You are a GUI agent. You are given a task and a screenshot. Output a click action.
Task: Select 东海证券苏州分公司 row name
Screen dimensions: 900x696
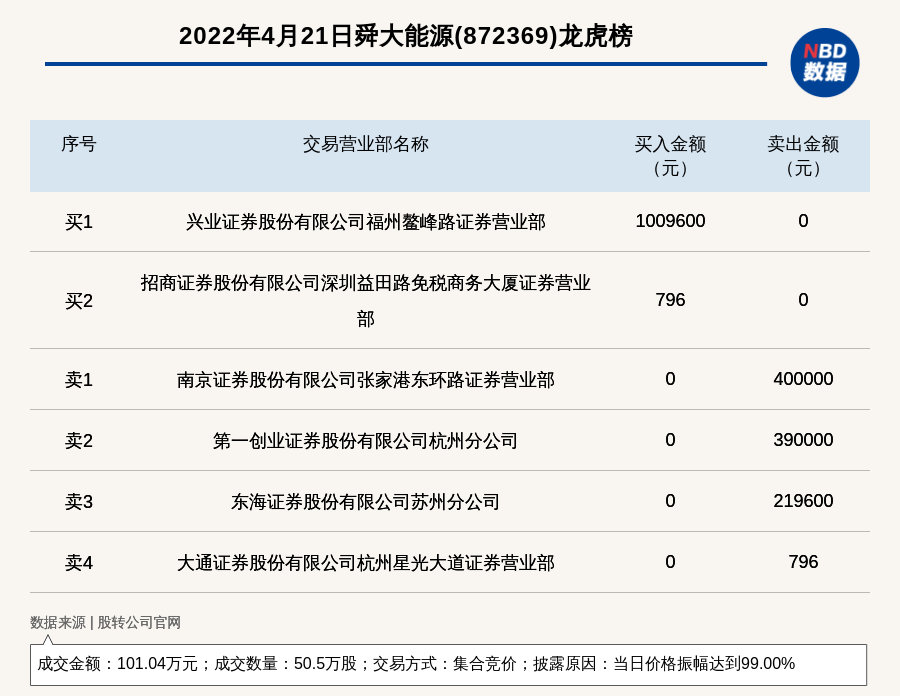365,502
